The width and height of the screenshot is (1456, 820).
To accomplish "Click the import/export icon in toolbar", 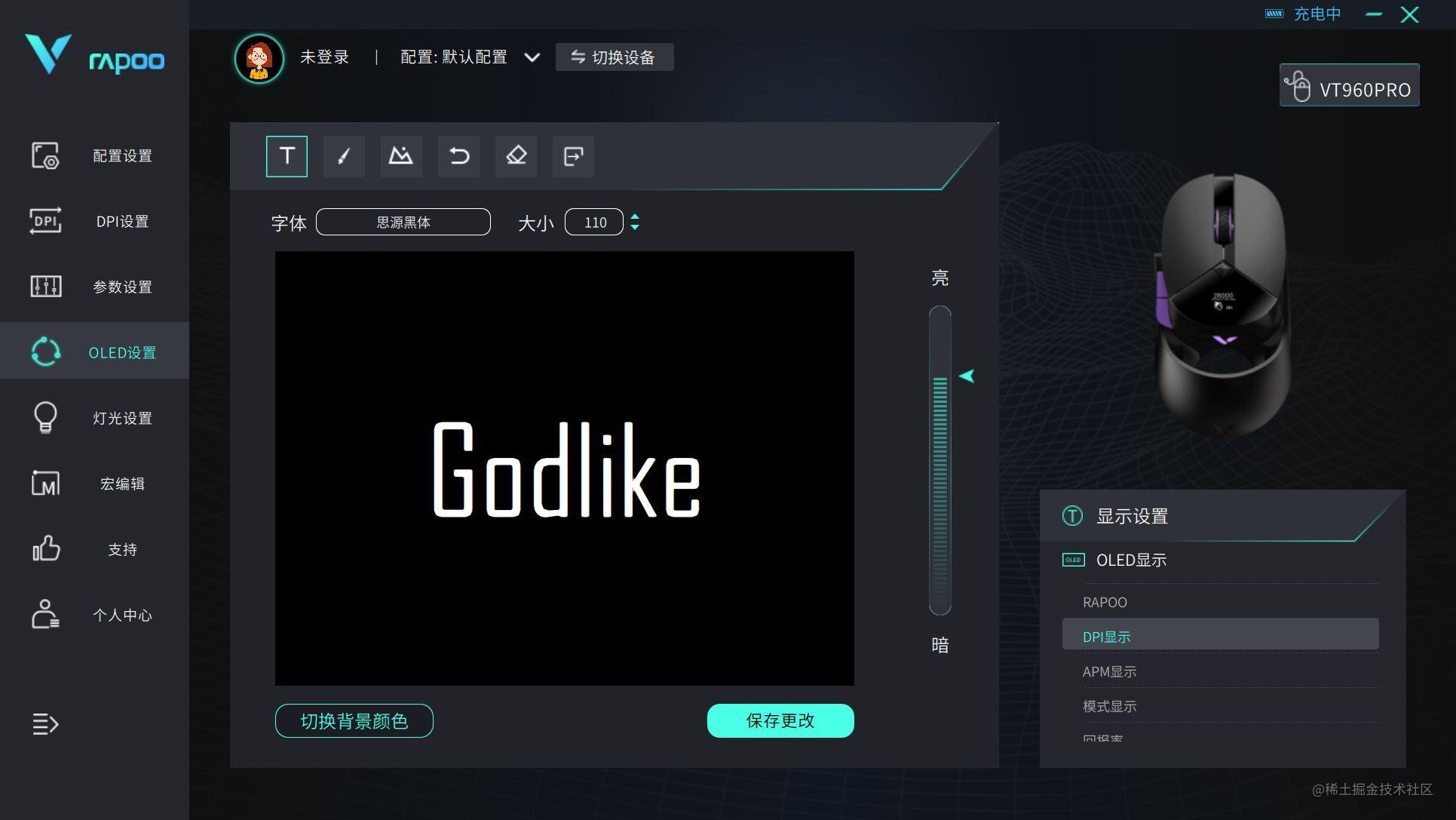I will (573, 156).
